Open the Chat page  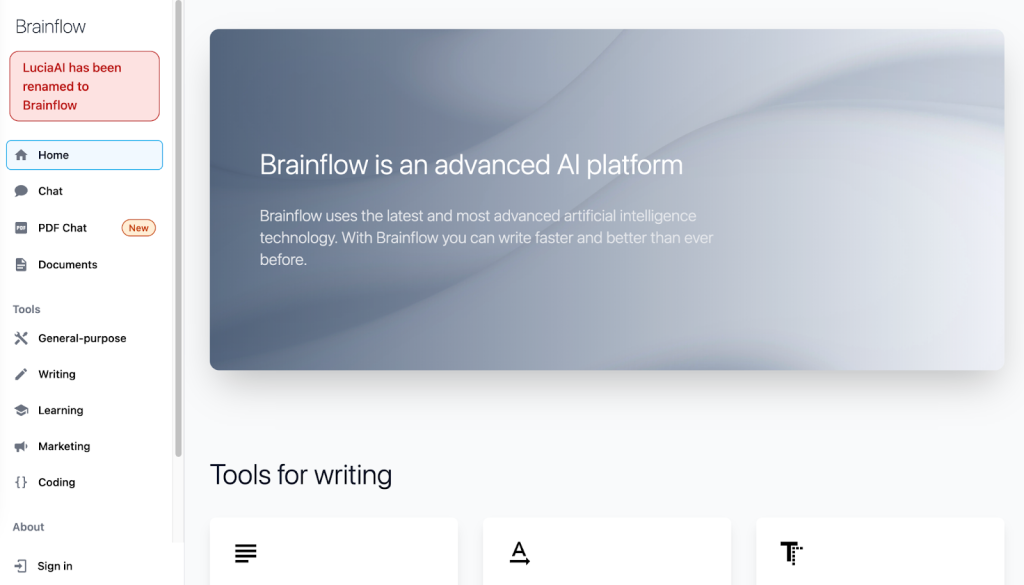tap(84, 191)
